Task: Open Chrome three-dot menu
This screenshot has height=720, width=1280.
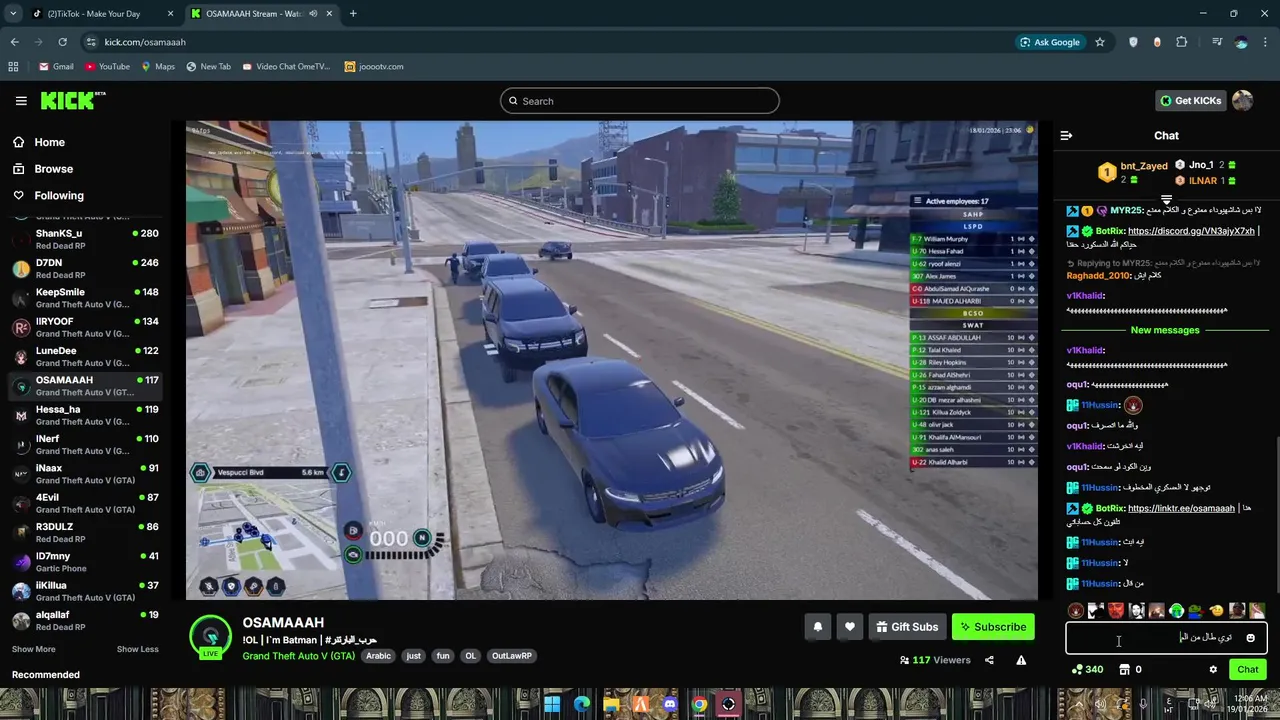Action: (x=1265, y=42)
